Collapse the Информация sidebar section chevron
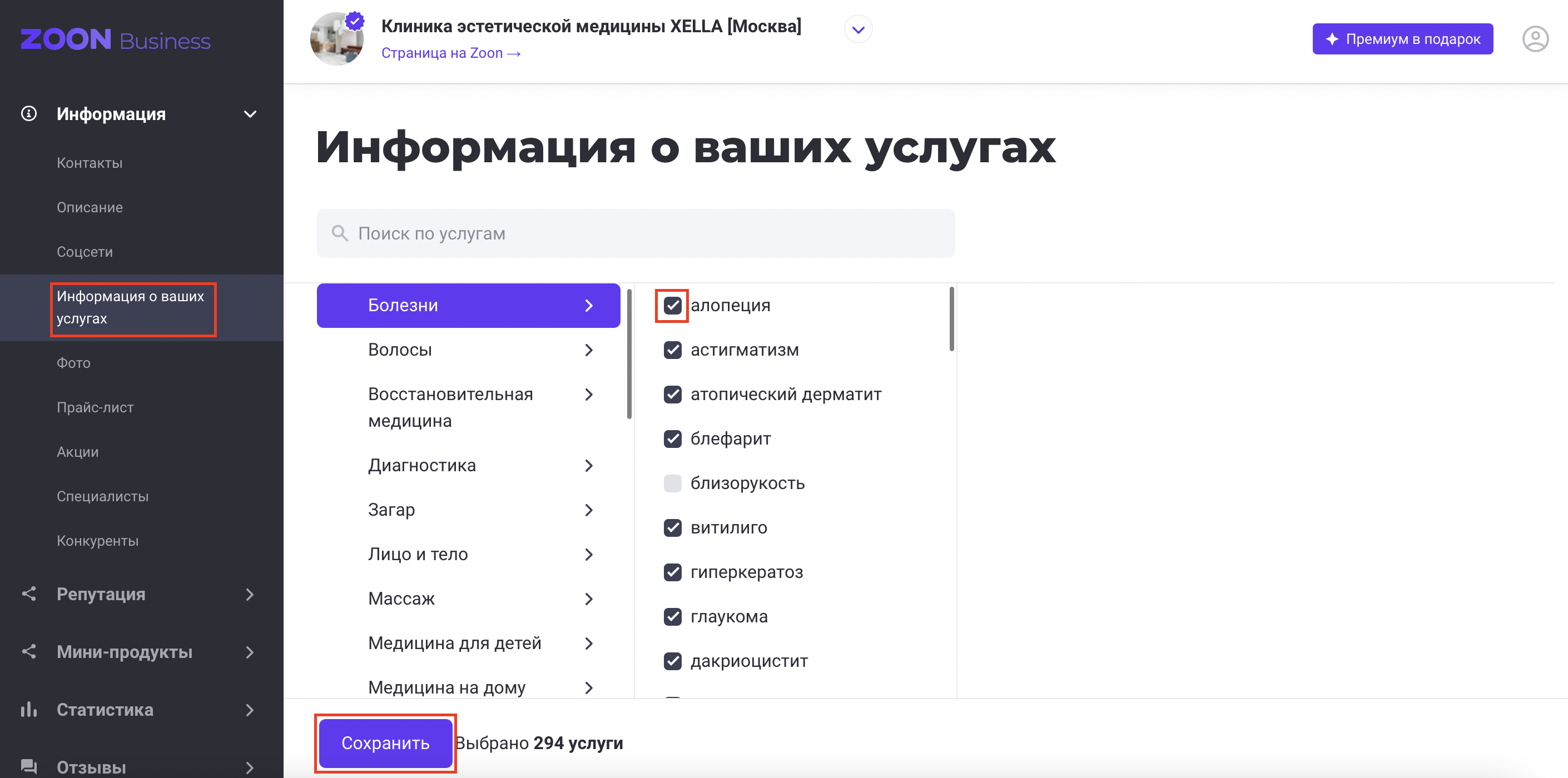The width and height of the screenshot is (1568, 778). click(250, 114)
